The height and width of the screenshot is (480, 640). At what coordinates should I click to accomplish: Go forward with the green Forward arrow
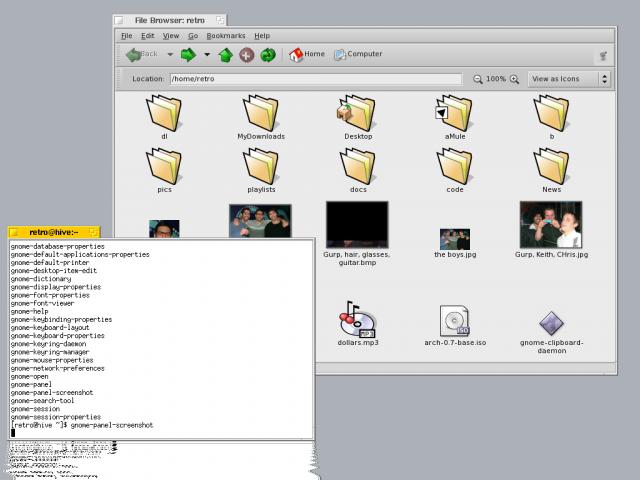188,54
